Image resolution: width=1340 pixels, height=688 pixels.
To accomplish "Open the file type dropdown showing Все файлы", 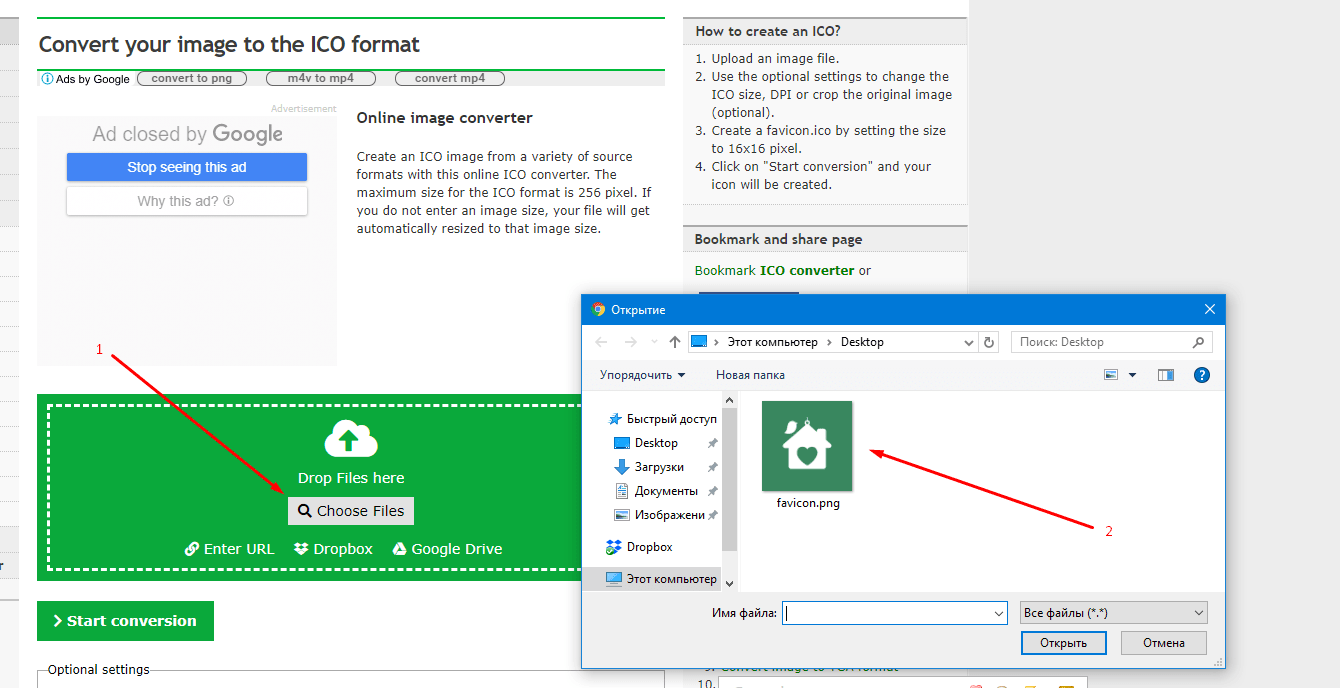I will (1113, 612).
